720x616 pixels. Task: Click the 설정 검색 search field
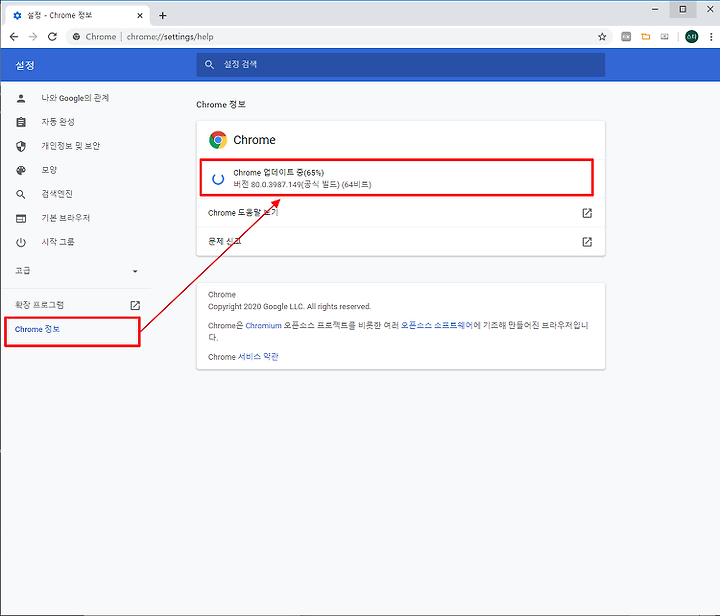(x=400, y=65)
